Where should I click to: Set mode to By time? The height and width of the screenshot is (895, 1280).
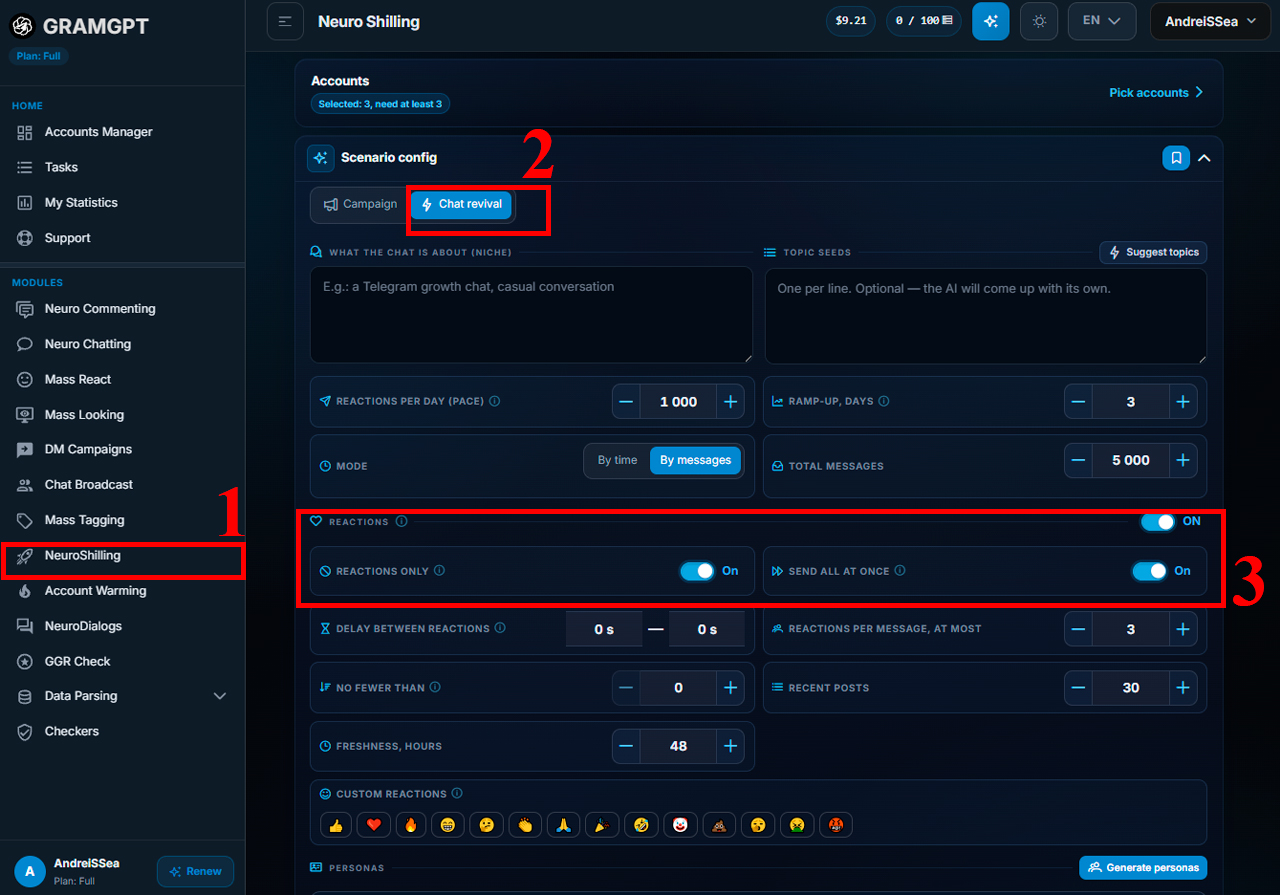tap(617, 460)
